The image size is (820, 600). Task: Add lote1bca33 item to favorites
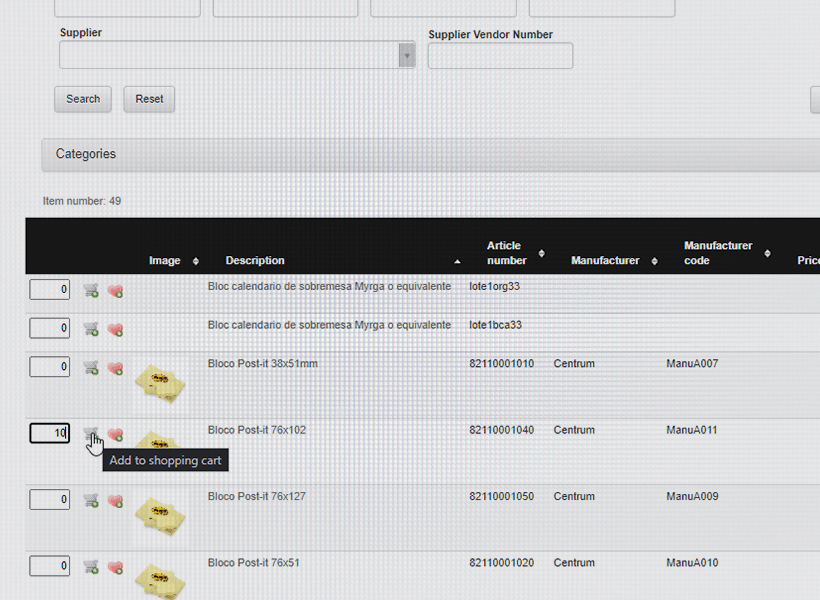[x=115, y=329]
